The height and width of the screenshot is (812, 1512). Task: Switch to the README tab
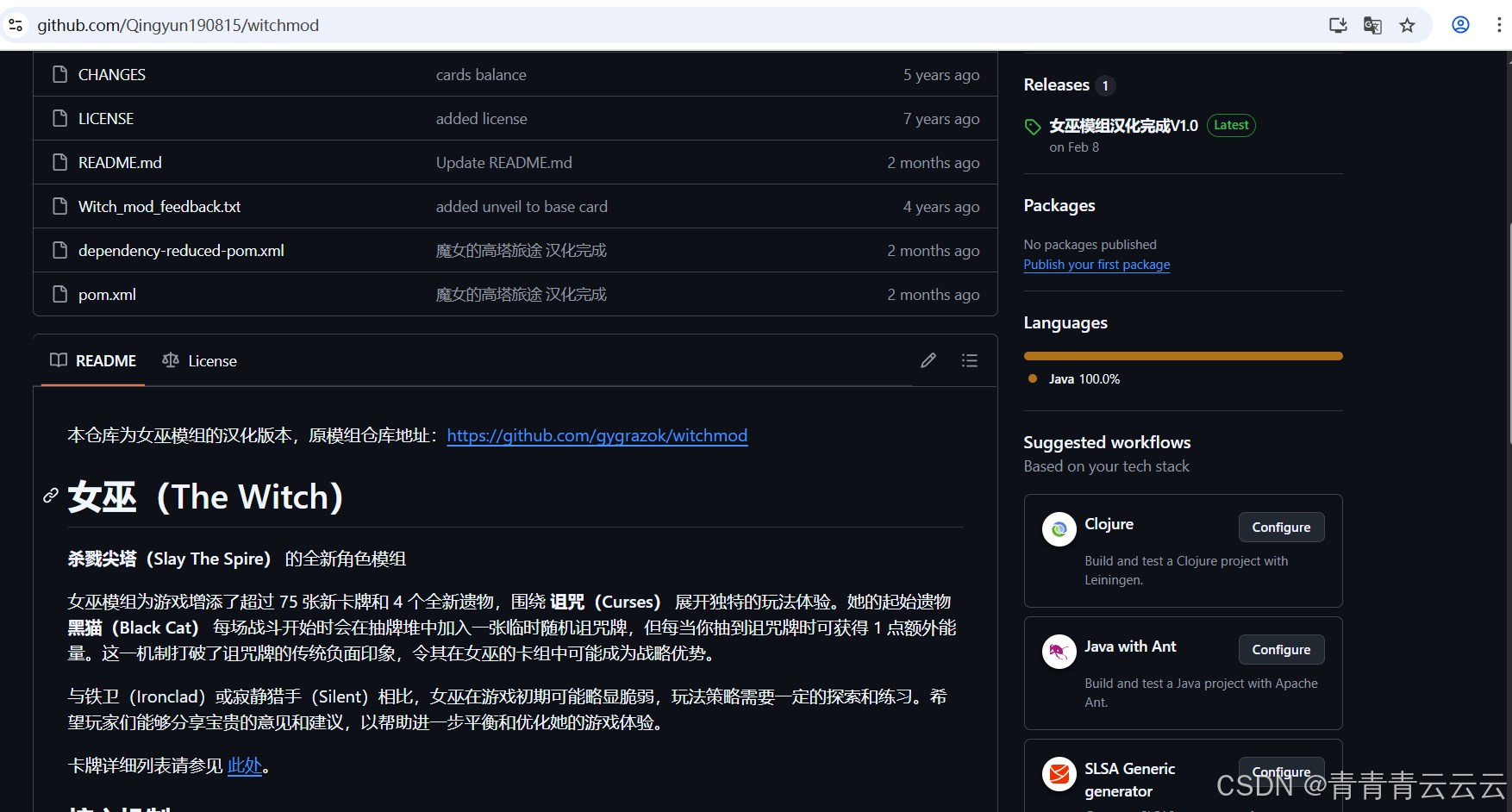[x=93, y=360]
